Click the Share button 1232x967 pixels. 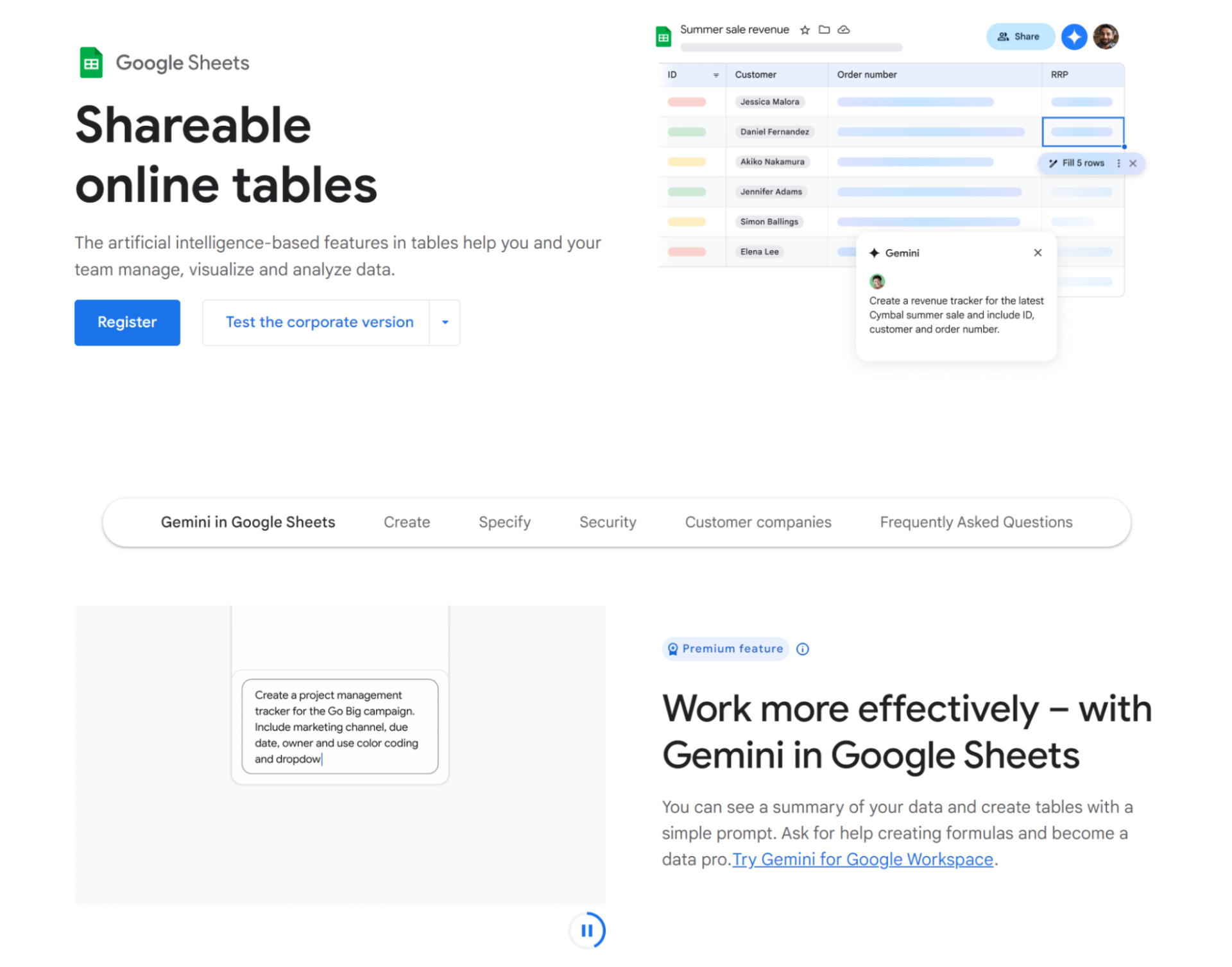(x=1020, y=37)
